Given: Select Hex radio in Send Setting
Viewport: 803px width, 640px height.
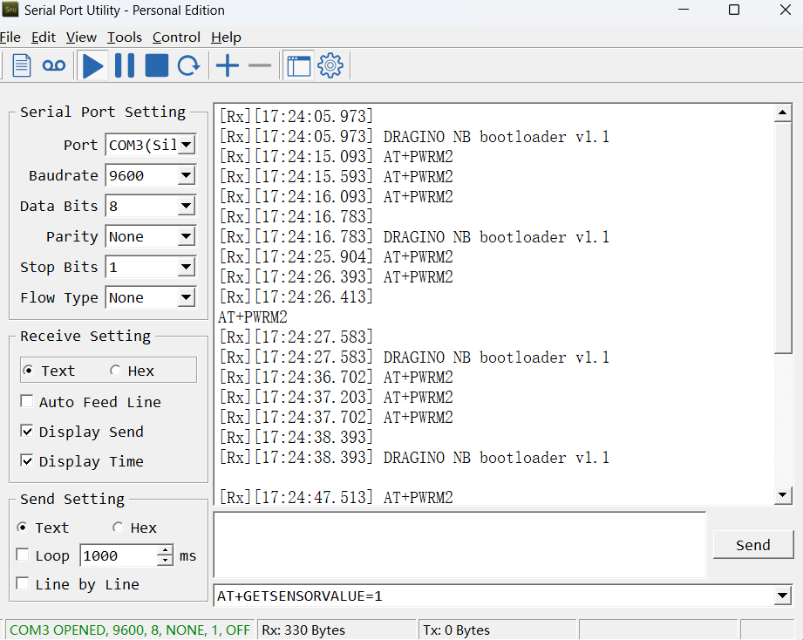Looking at the screenshot, I should (x=118, y=527).
